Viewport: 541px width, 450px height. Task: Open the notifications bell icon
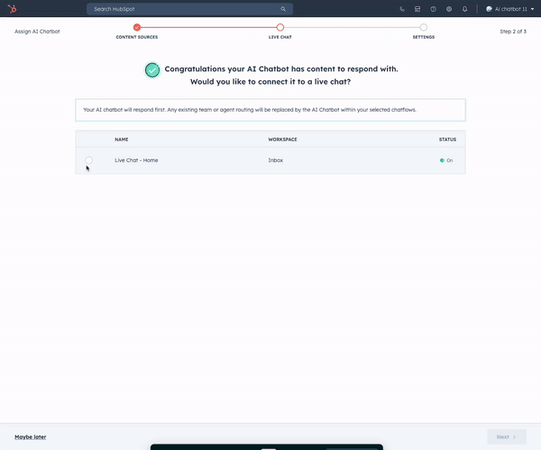(465, 9)
